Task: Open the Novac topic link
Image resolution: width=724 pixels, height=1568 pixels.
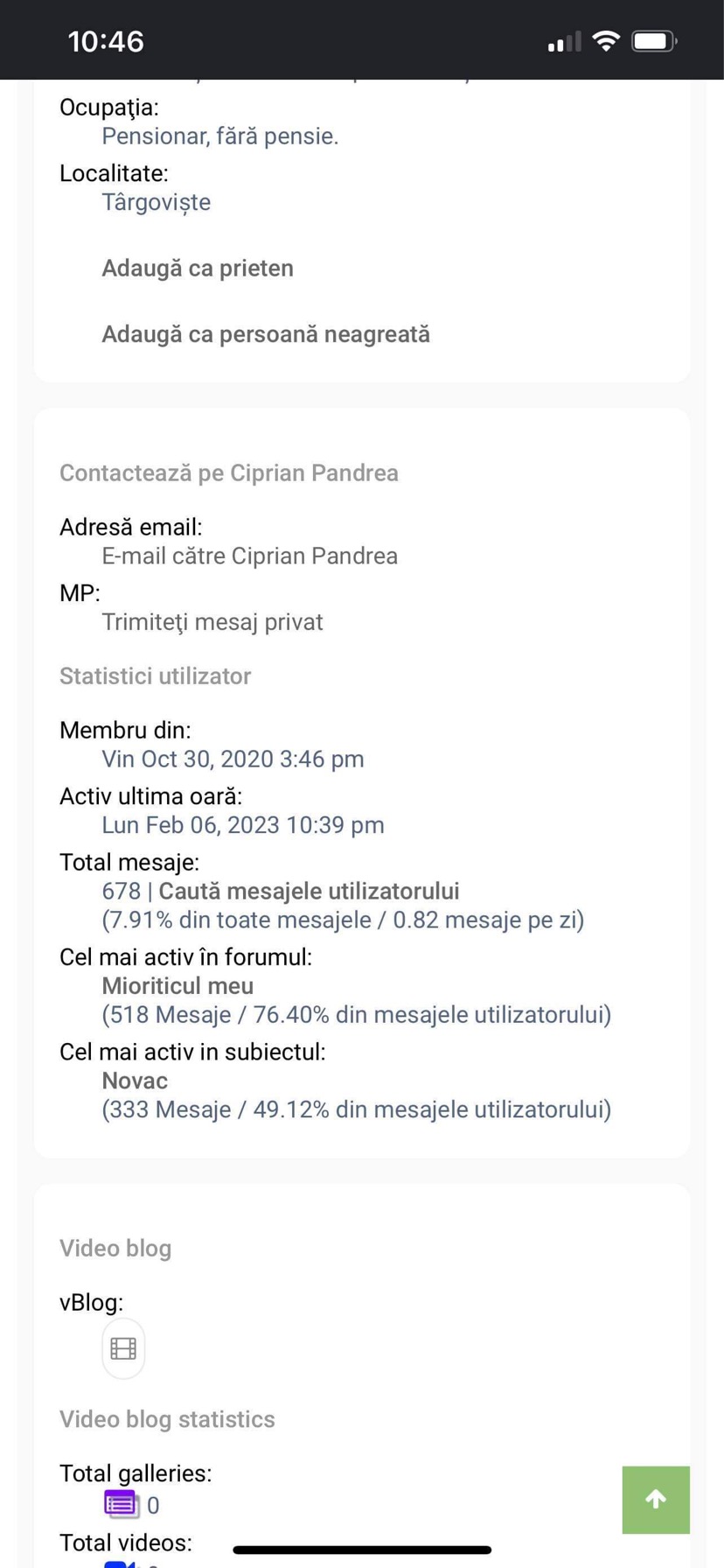Action: 135,1081
